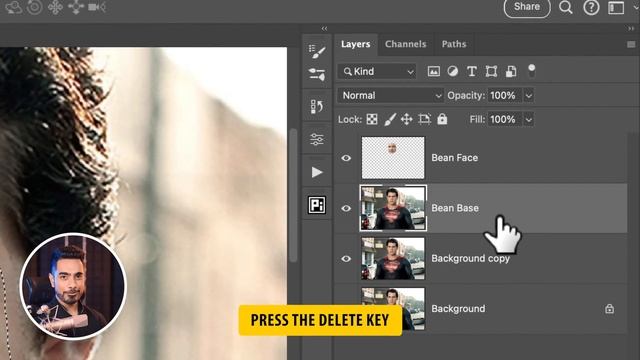Screen dimensions: 640x360
Task: Click the Opacity 100% field
Action: point(505,96)
